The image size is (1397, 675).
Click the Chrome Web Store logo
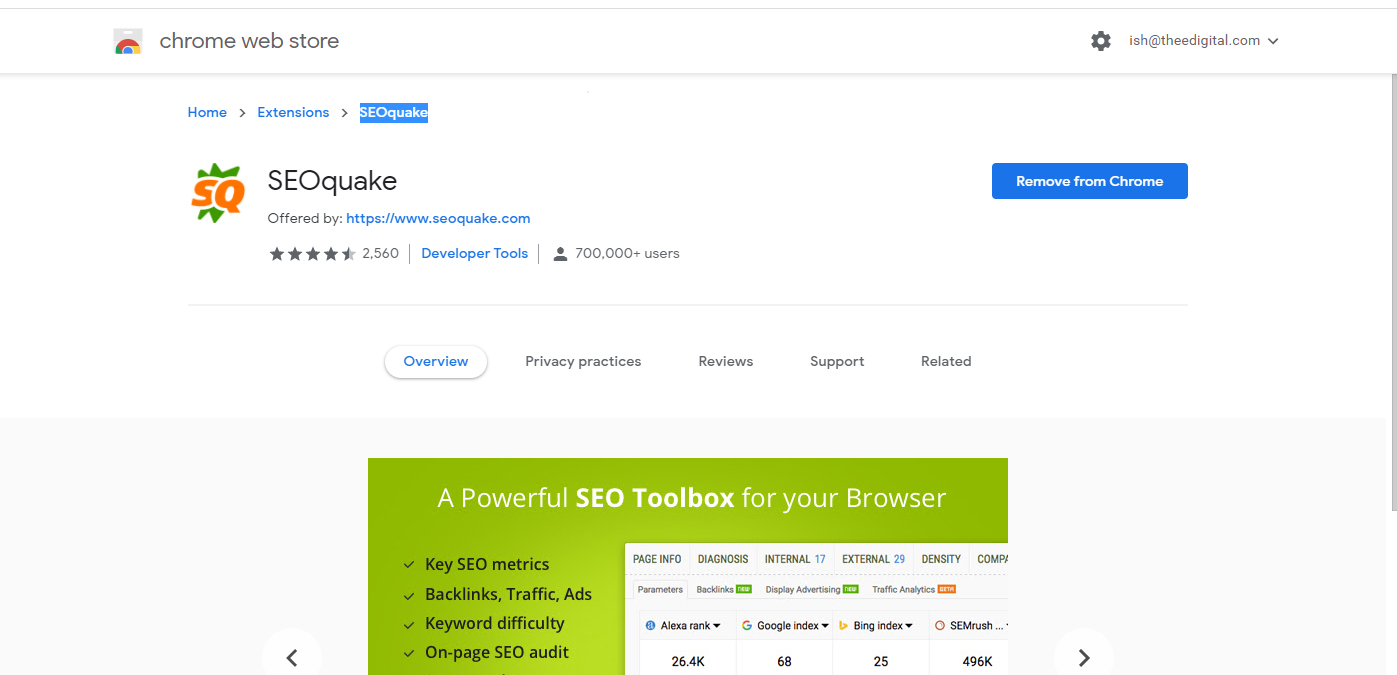tap(127, 40)
